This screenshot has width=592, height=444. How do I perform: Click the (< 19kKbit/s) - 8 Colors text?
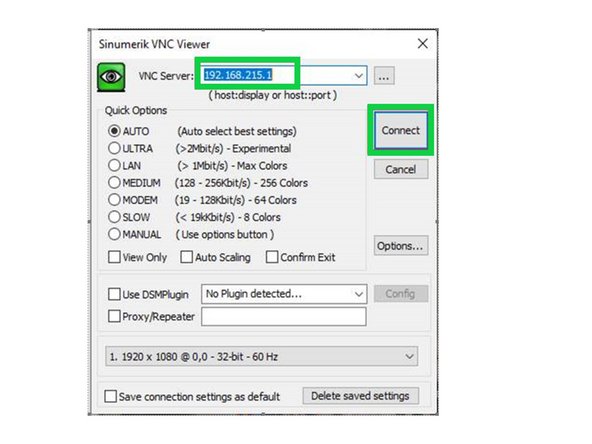[228, 217]
